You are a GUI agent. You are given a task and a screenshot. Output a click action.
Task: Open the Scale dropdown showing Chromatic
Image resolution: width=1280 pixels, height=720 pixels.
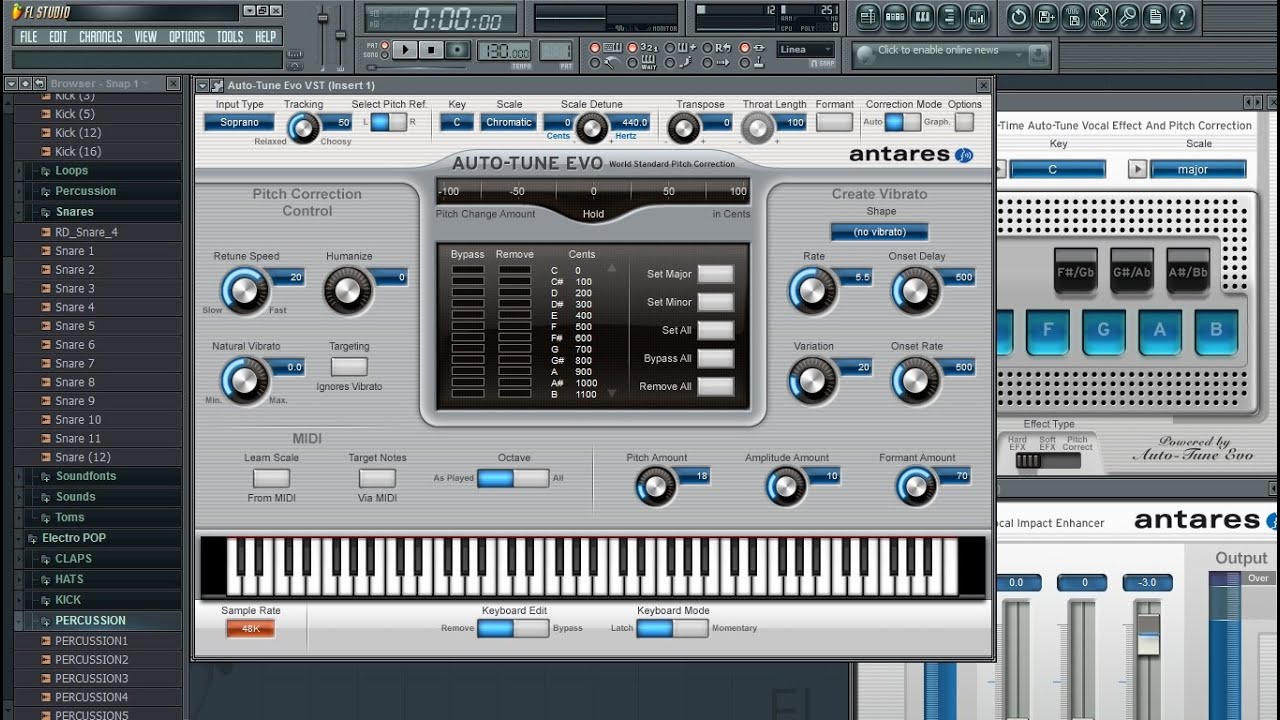click(x=509, y=122)
